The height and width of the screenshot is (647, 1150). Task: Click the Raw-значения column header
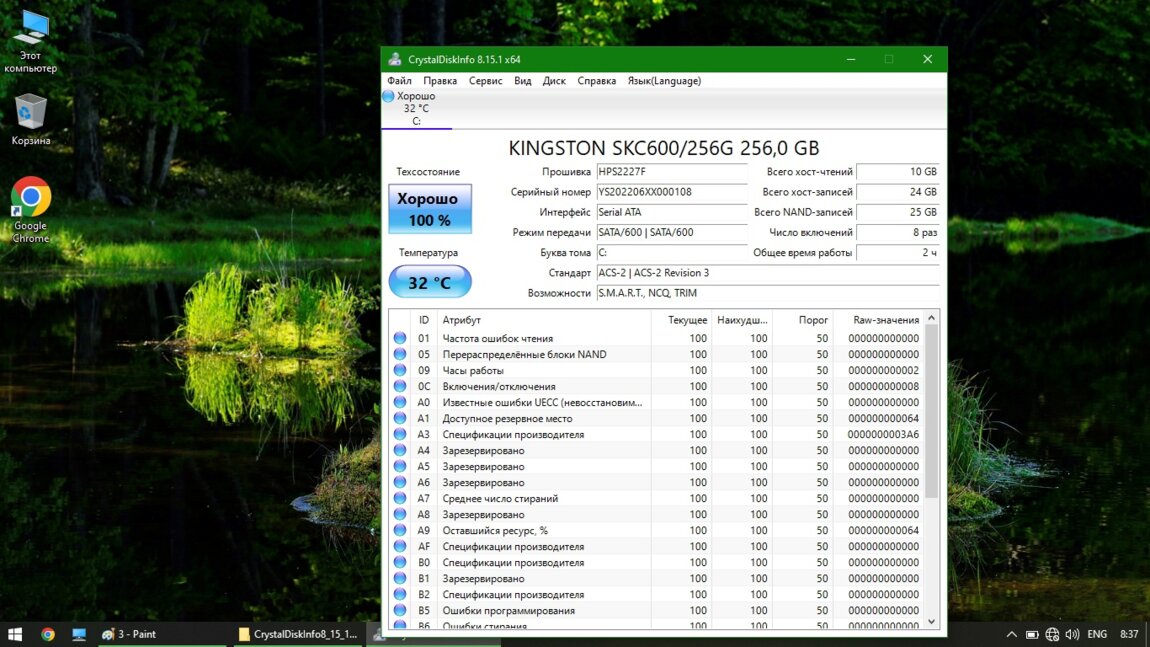pyautogui.click(x=885, y=320)
